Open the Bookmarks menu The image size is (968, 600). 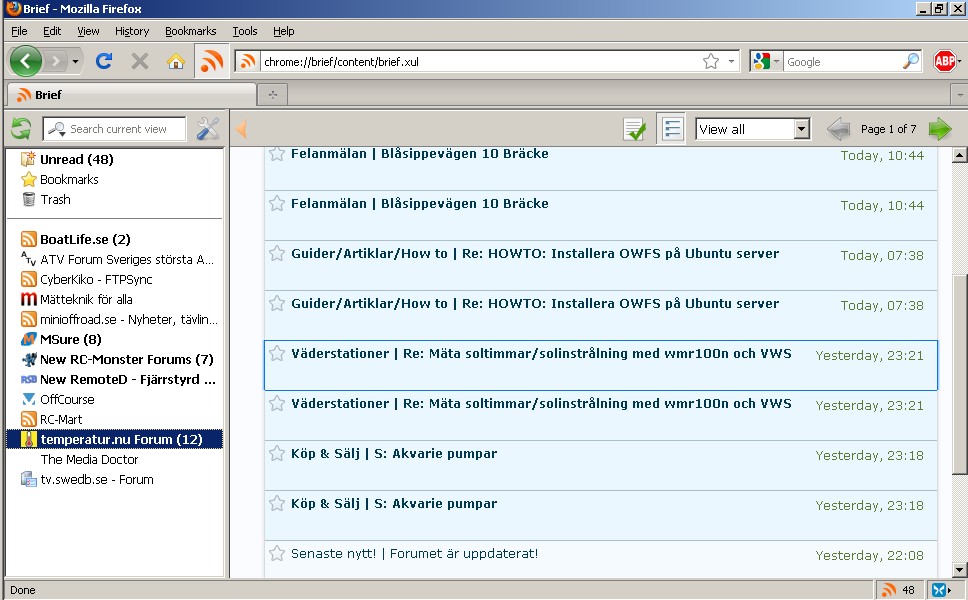coord(190,31)
